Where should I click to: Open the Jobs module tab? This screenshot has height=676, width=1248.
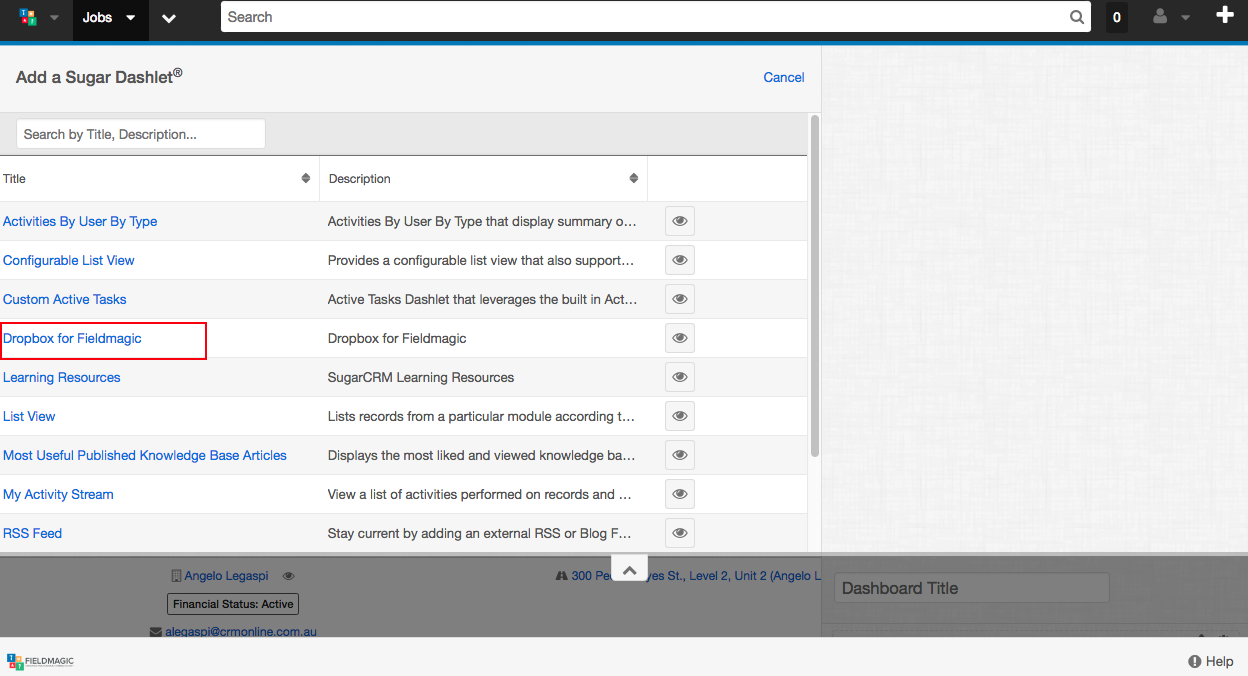click(x=97, y=17)
